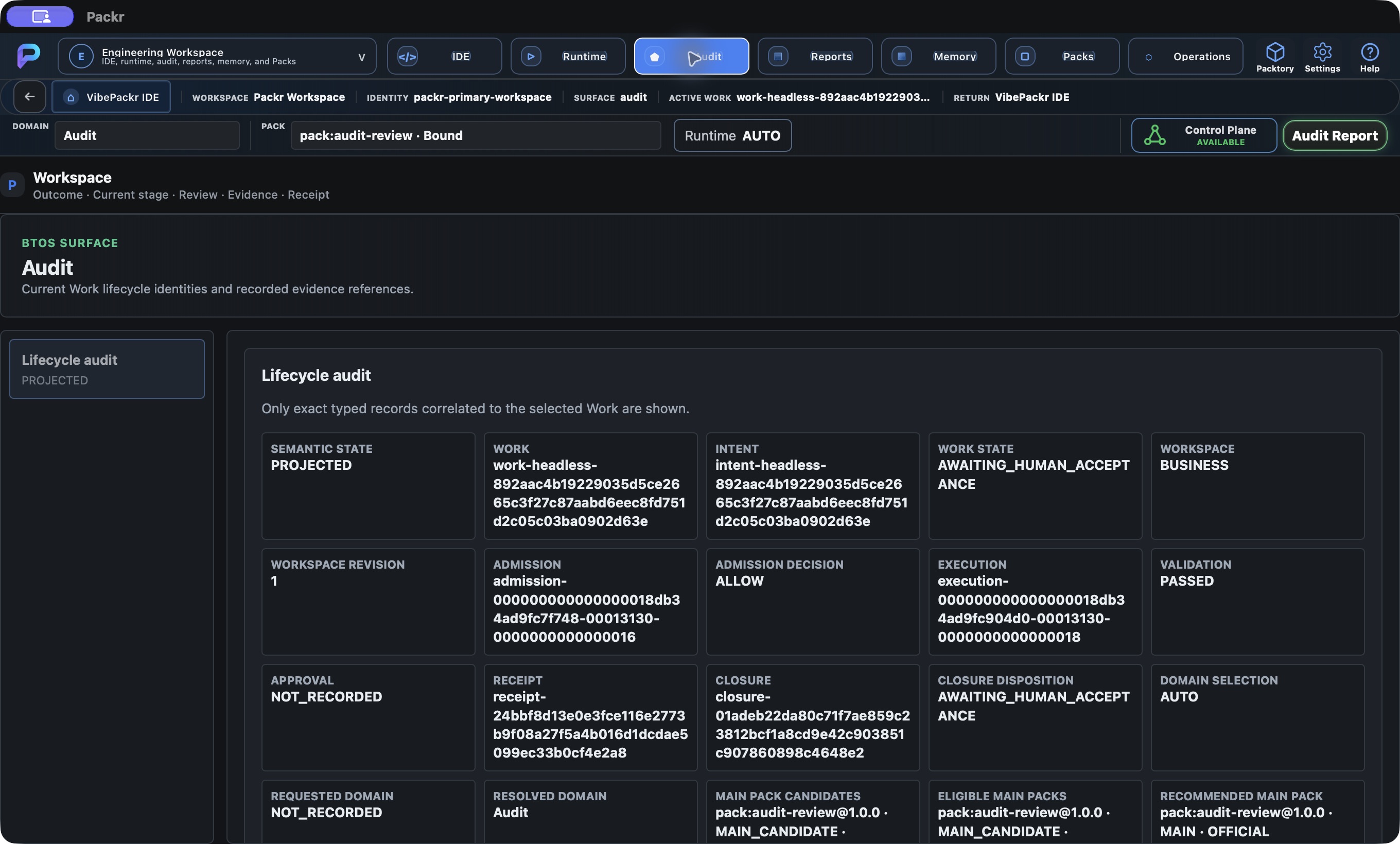
Task: Open the Packtory cube icon
Action: (x=1275, y=52)
